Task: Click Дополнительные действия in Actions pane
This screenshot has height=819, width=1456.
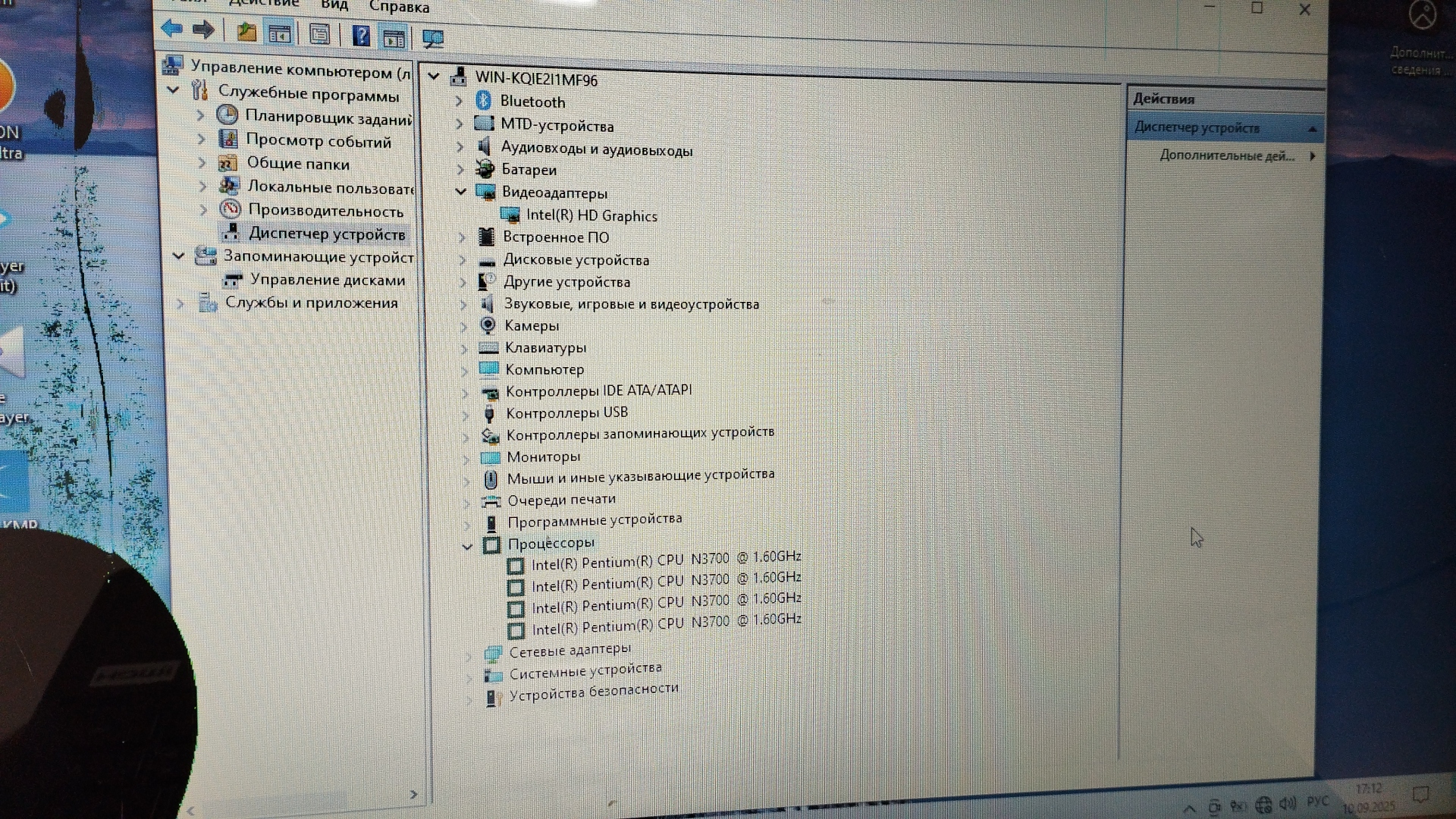Action: tap(1226, 155)
